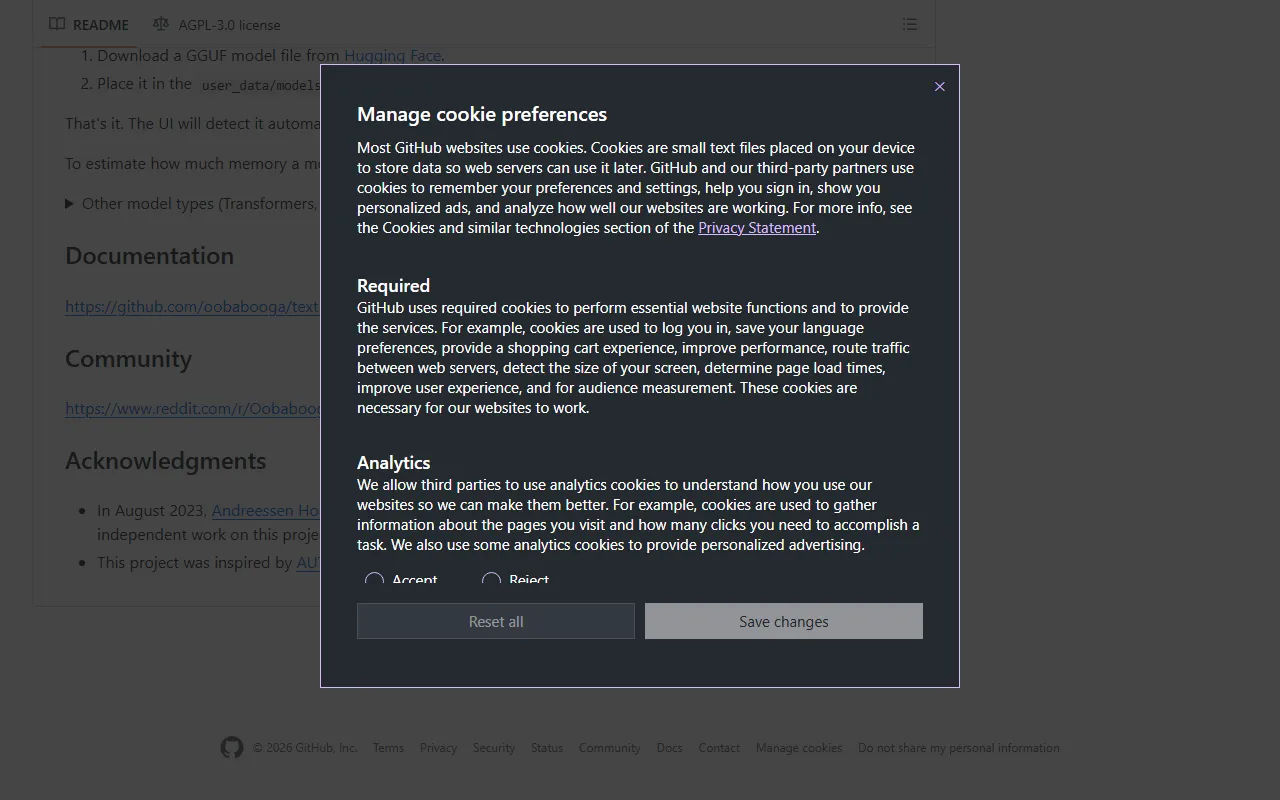Viewport: 1280px width, 800px height.
Task: Select Reject radio for Analytics cookies
Action: click(x=491, y=580)
